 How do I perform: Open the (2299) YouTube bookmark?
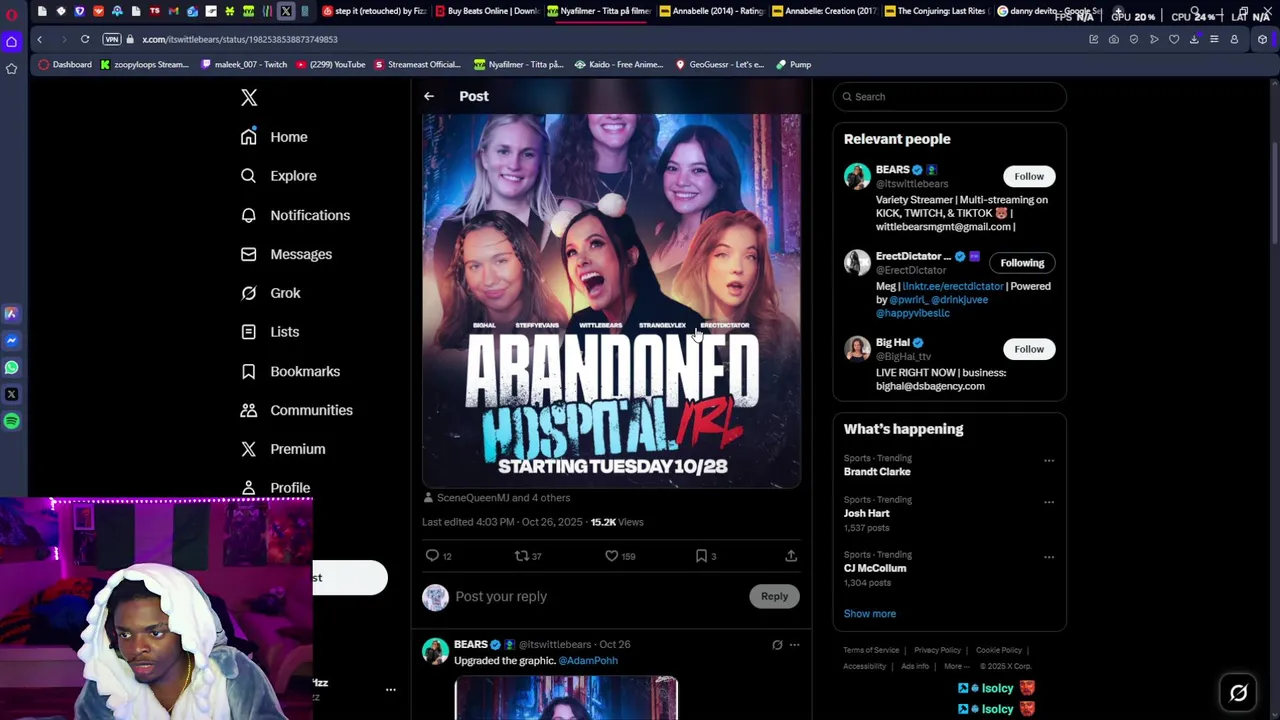(x=330, y=64)
